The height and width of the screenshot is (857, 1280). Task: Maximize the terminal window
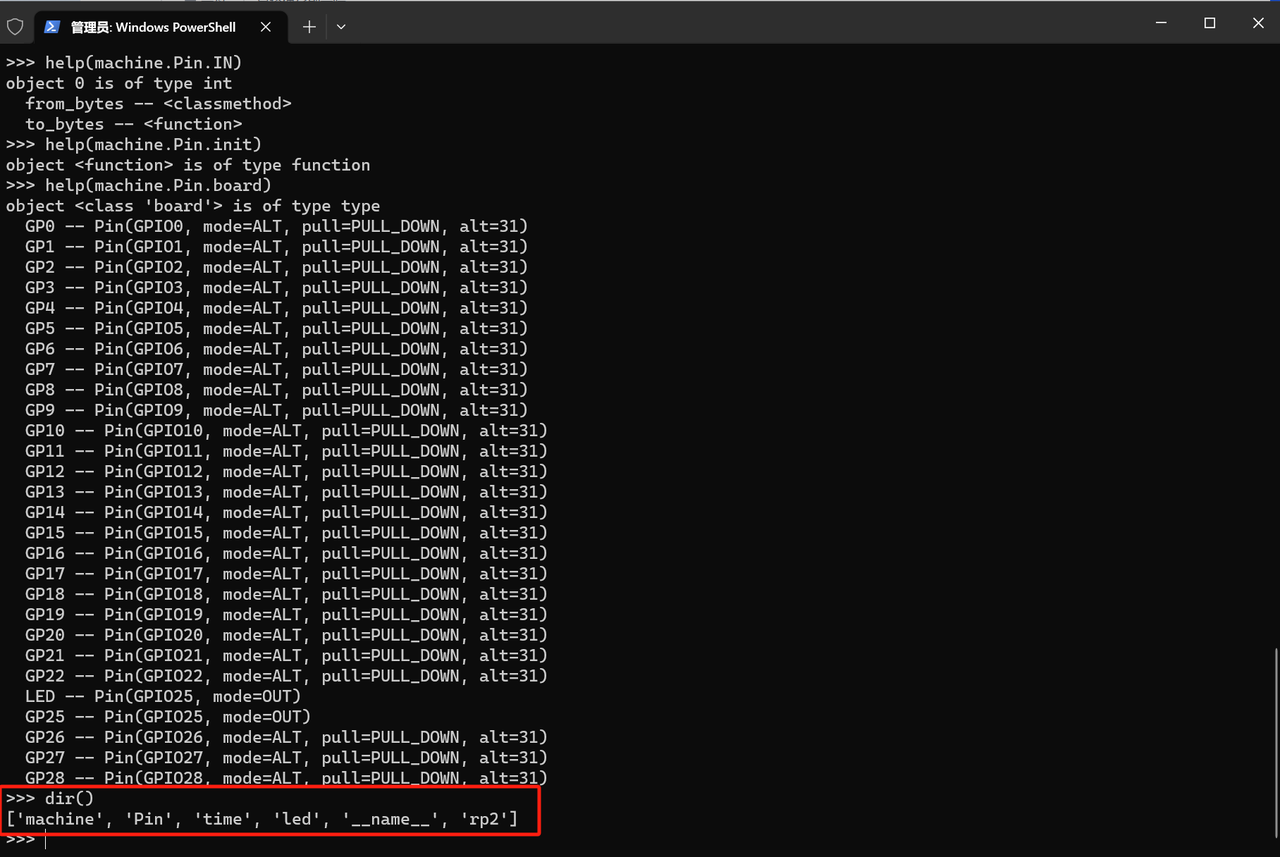(x=1209, y=23)
